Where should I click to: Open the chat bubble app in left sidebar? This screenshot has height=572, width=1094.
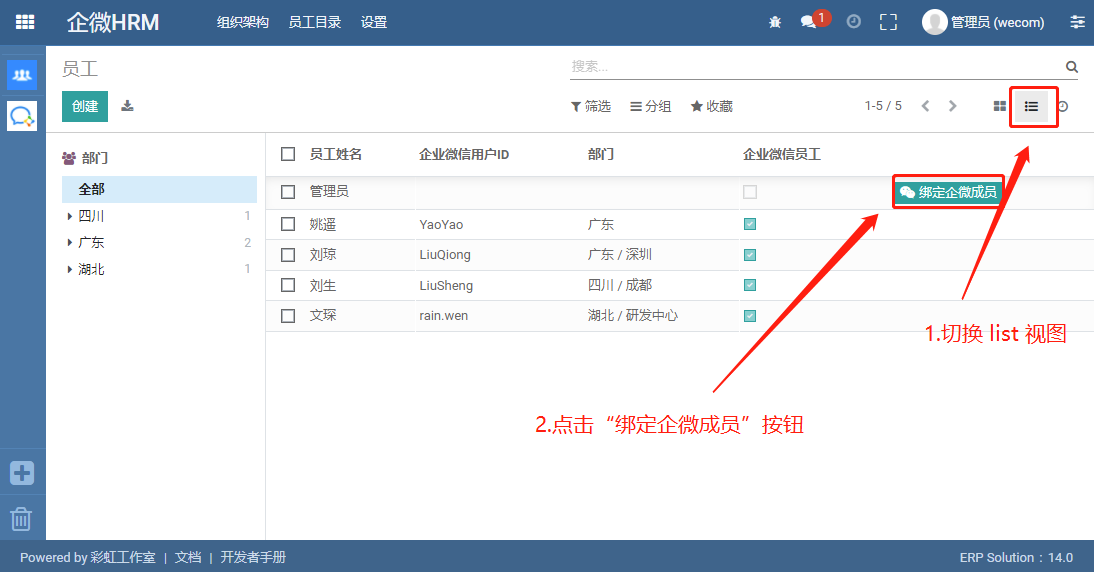(x=22, y=116)
